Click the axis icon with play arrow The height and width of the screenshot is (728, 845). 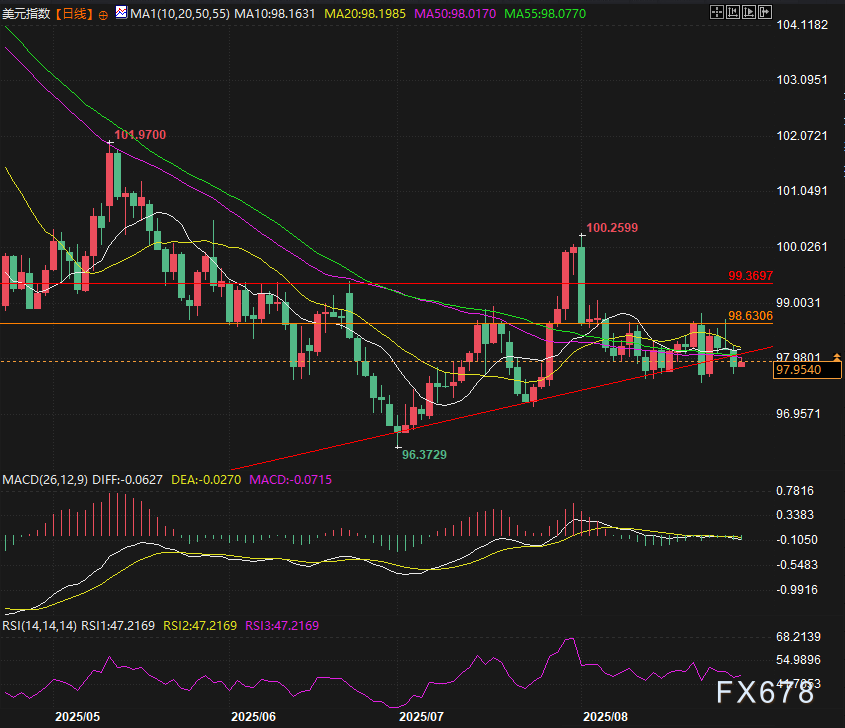[x=751, y=13]
